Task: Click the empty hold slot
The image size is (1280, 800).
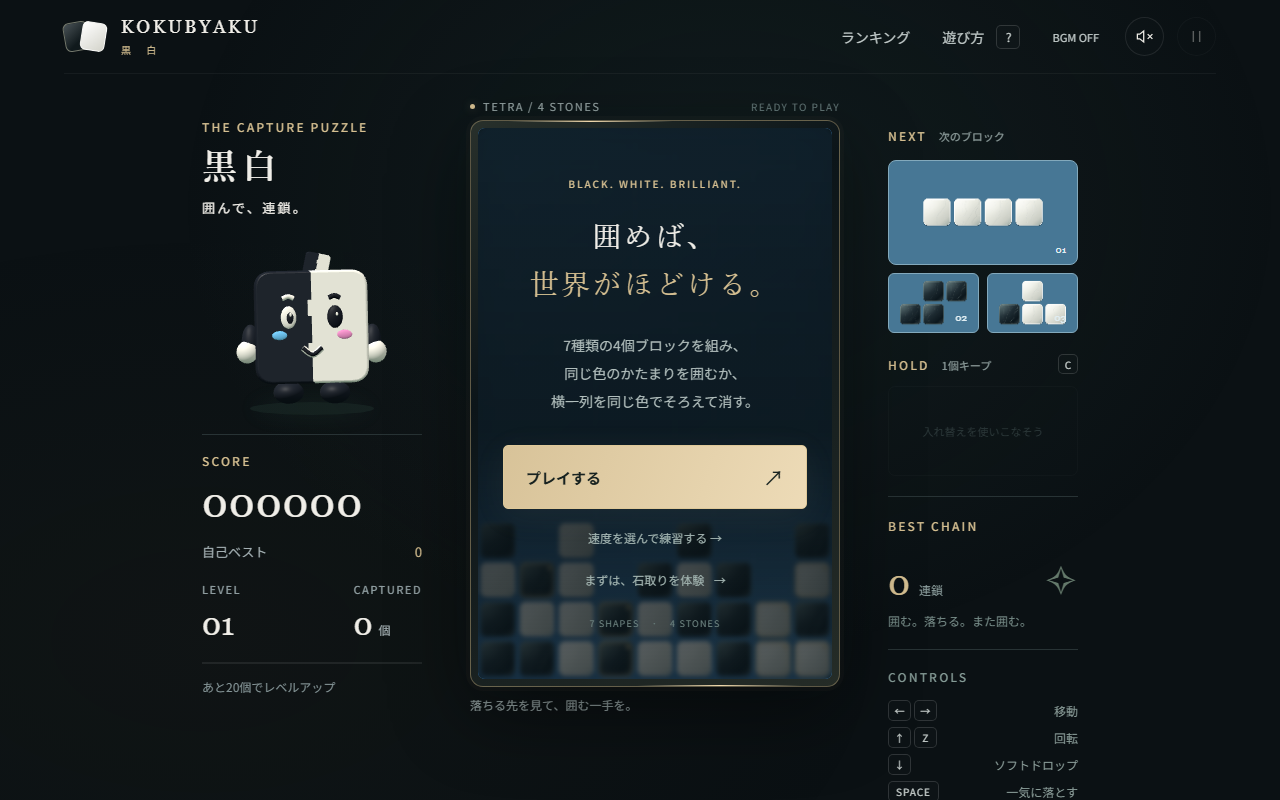Action: coord(983,431)
